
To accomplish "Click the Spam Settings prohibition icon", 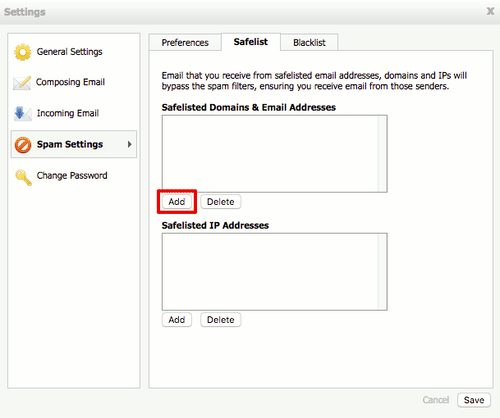I will point(23,145).
